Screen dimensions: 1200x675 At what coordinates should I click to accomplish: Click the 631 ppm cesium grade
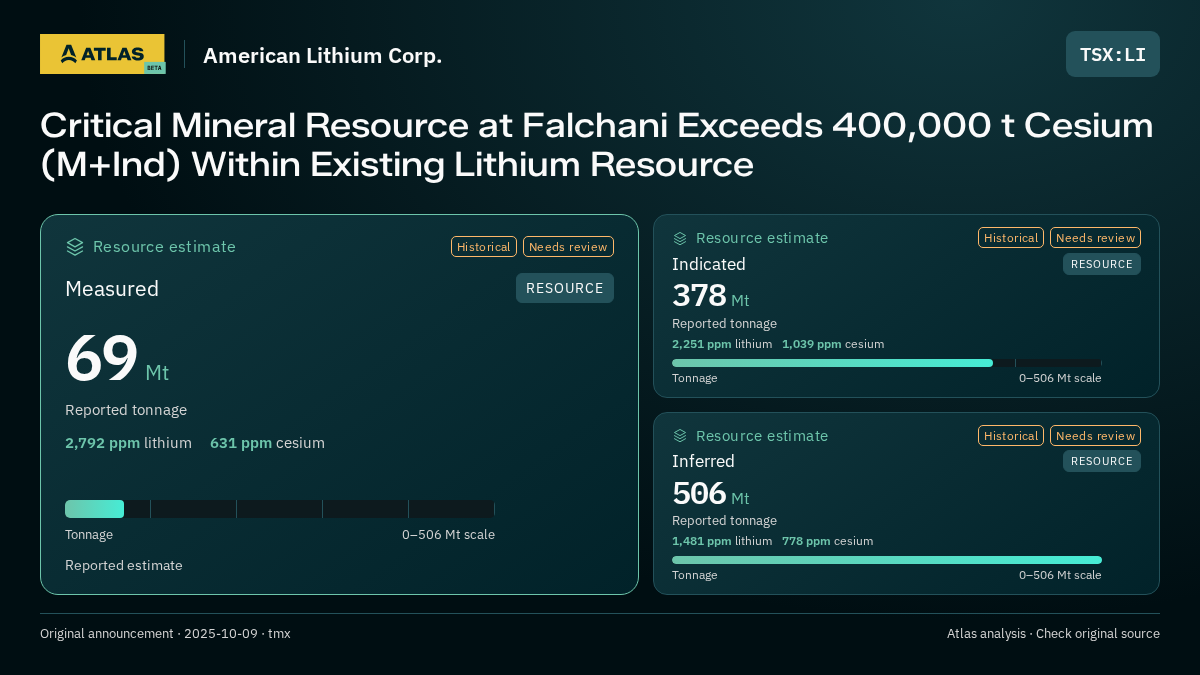click(x=267, y=443)
